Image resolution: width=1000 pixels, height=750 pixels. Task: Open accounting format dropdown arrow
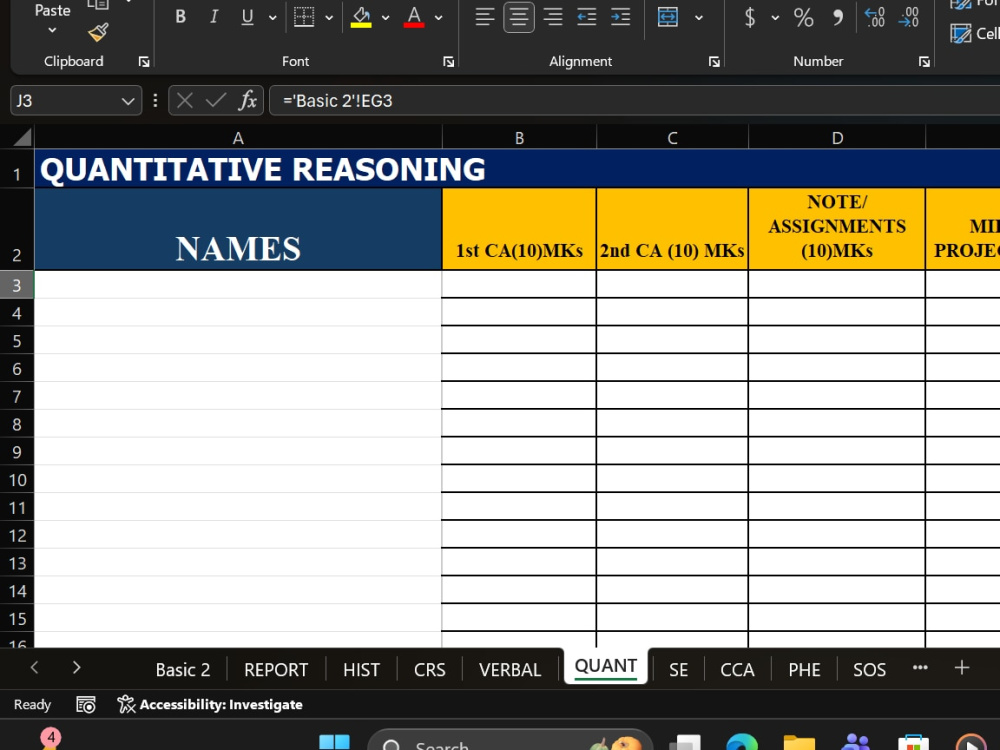click(x=775, y=18)
